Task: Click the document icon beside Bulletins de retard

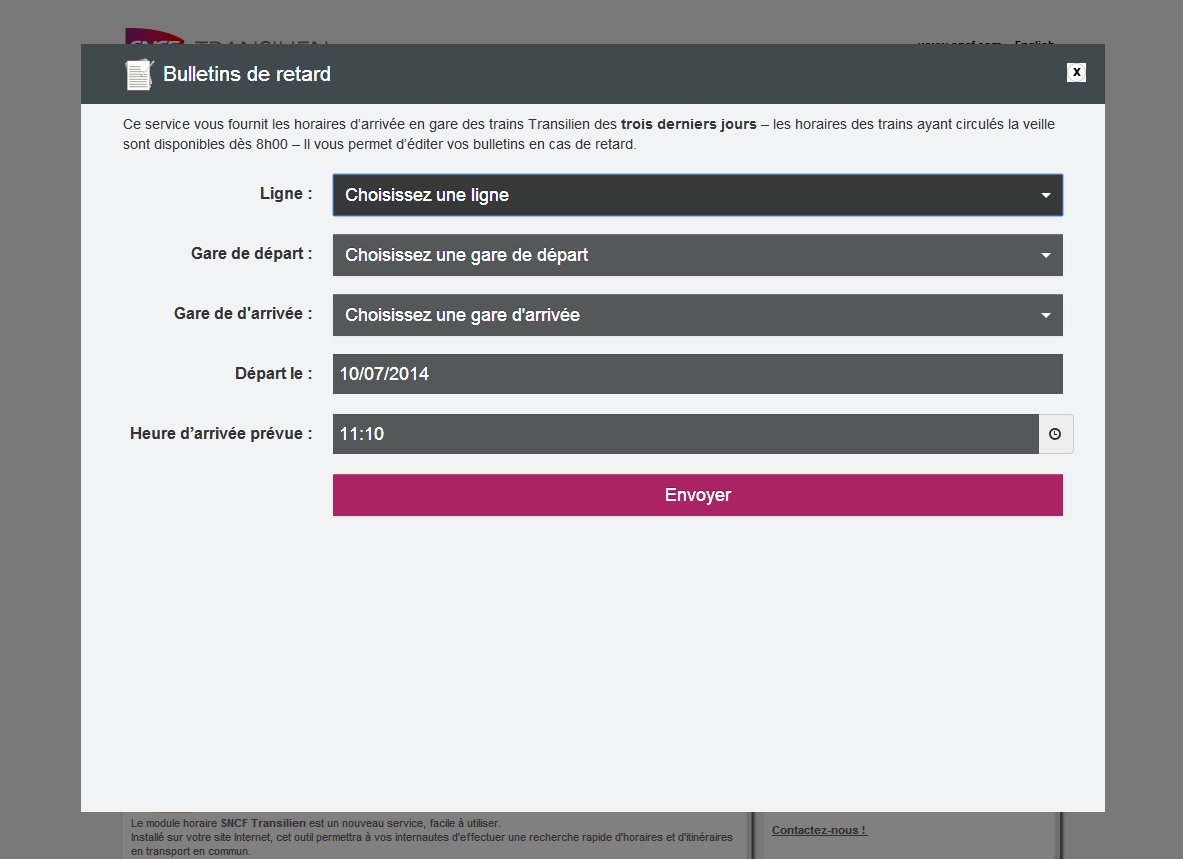Action: [138, 75]
